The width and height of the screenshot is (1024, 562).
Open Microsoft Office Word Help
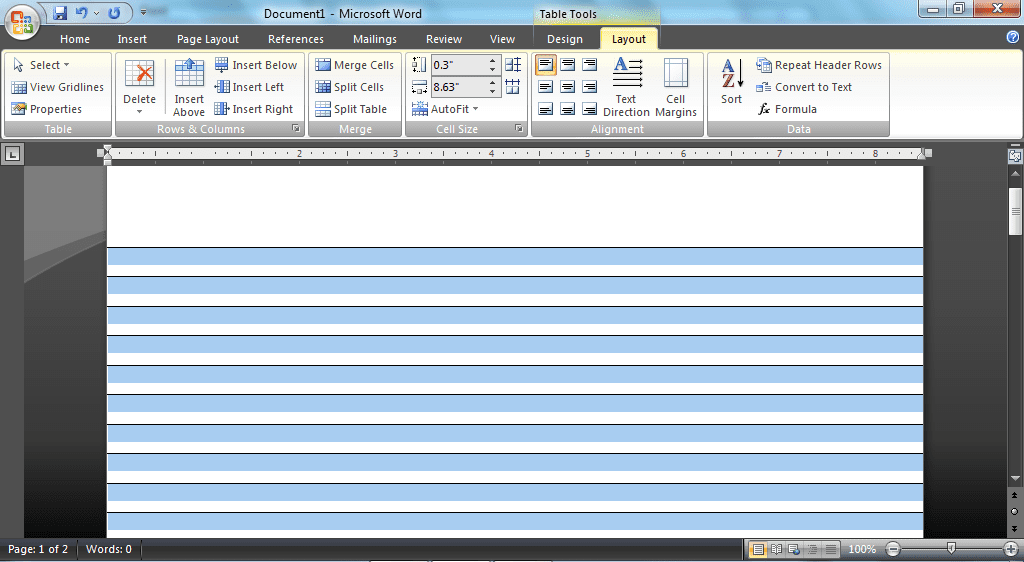click(x=1013, y=37)
